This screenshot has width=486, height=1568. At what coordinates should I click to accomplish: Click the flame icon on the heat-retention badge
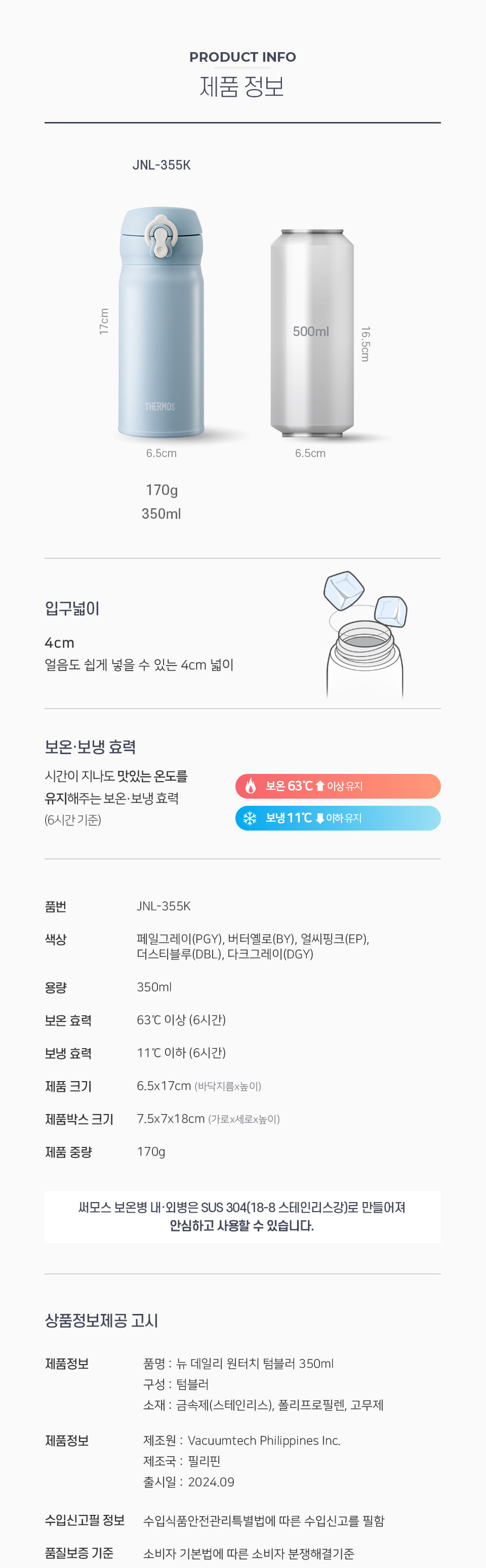(250, 786)
